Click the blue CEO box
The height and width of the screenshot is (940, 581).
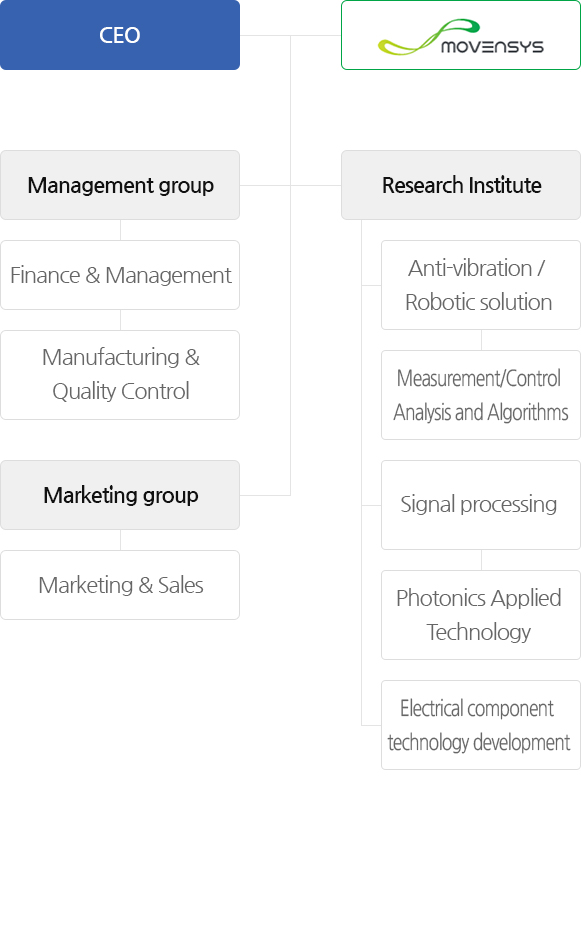120,35
